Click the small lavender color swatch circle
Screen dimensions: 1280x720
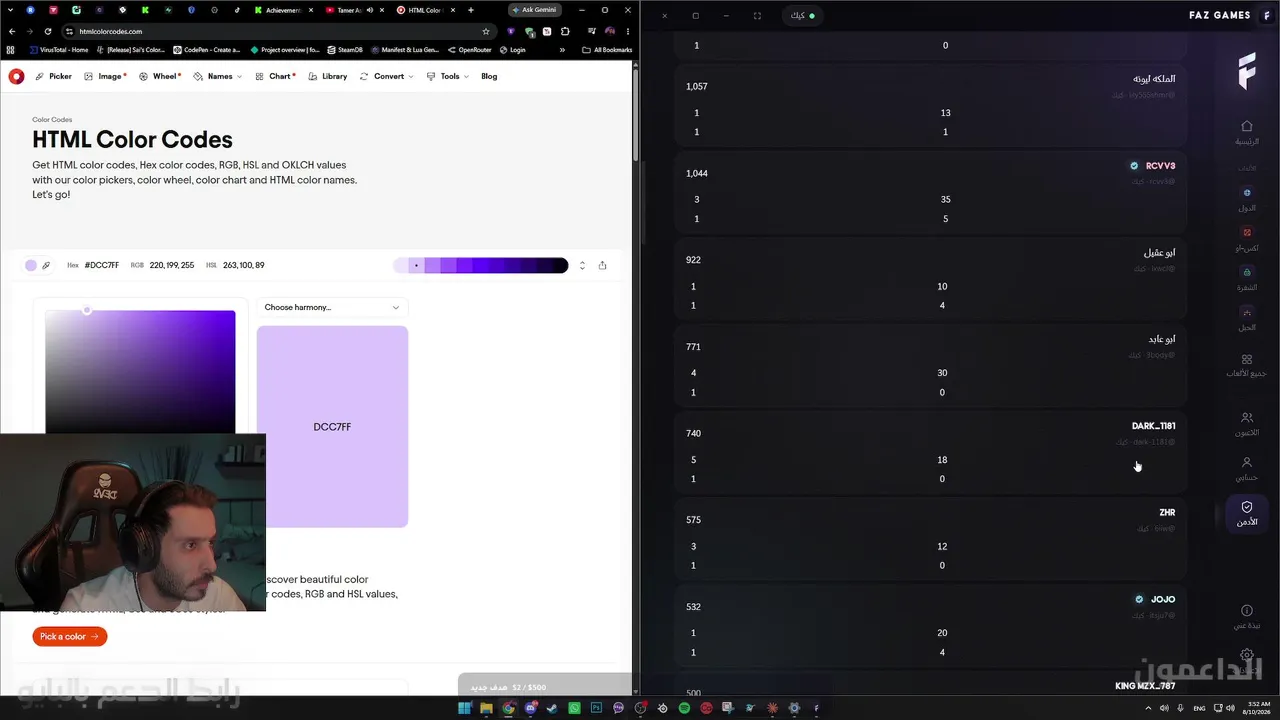pyautogui.click(x=31, y=265)
